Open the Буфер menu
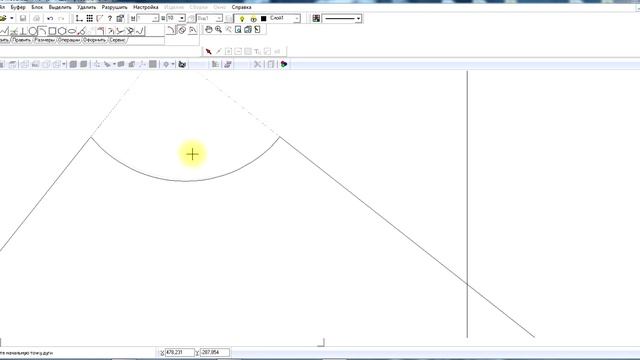 coord(18,7)
